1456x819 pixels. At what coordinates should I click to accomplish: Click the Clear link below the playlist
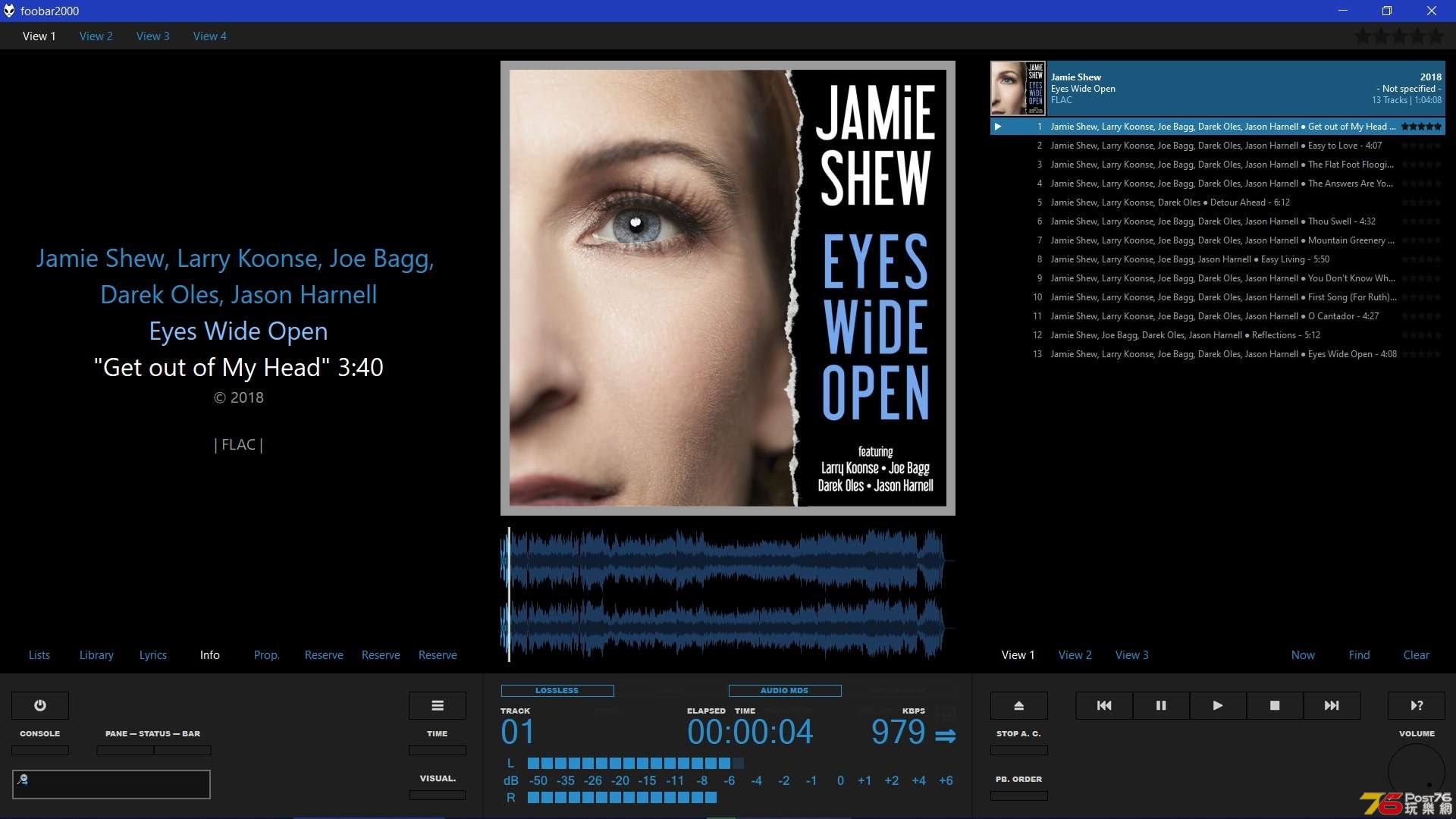[1416, 655]
